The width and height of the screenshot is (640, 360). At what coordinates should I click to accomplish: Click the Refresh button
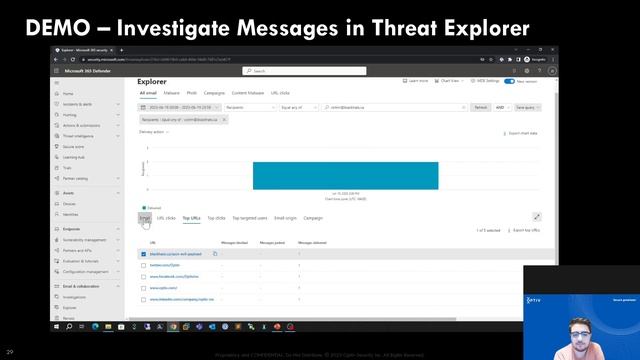point(480,107)
